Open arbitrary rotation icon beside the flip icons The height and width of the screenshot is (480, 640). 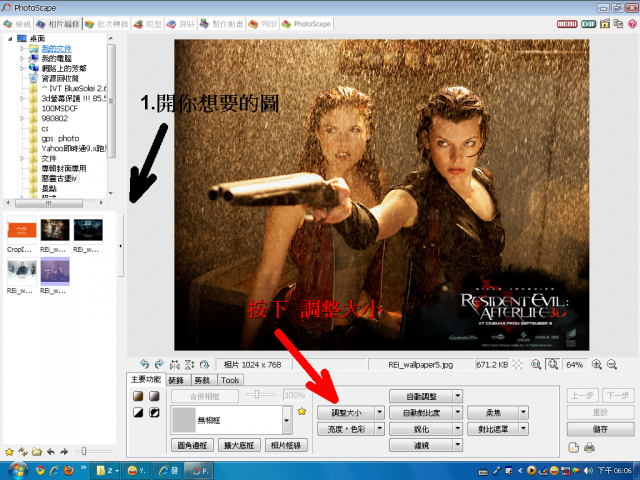[x=204, y=364]
